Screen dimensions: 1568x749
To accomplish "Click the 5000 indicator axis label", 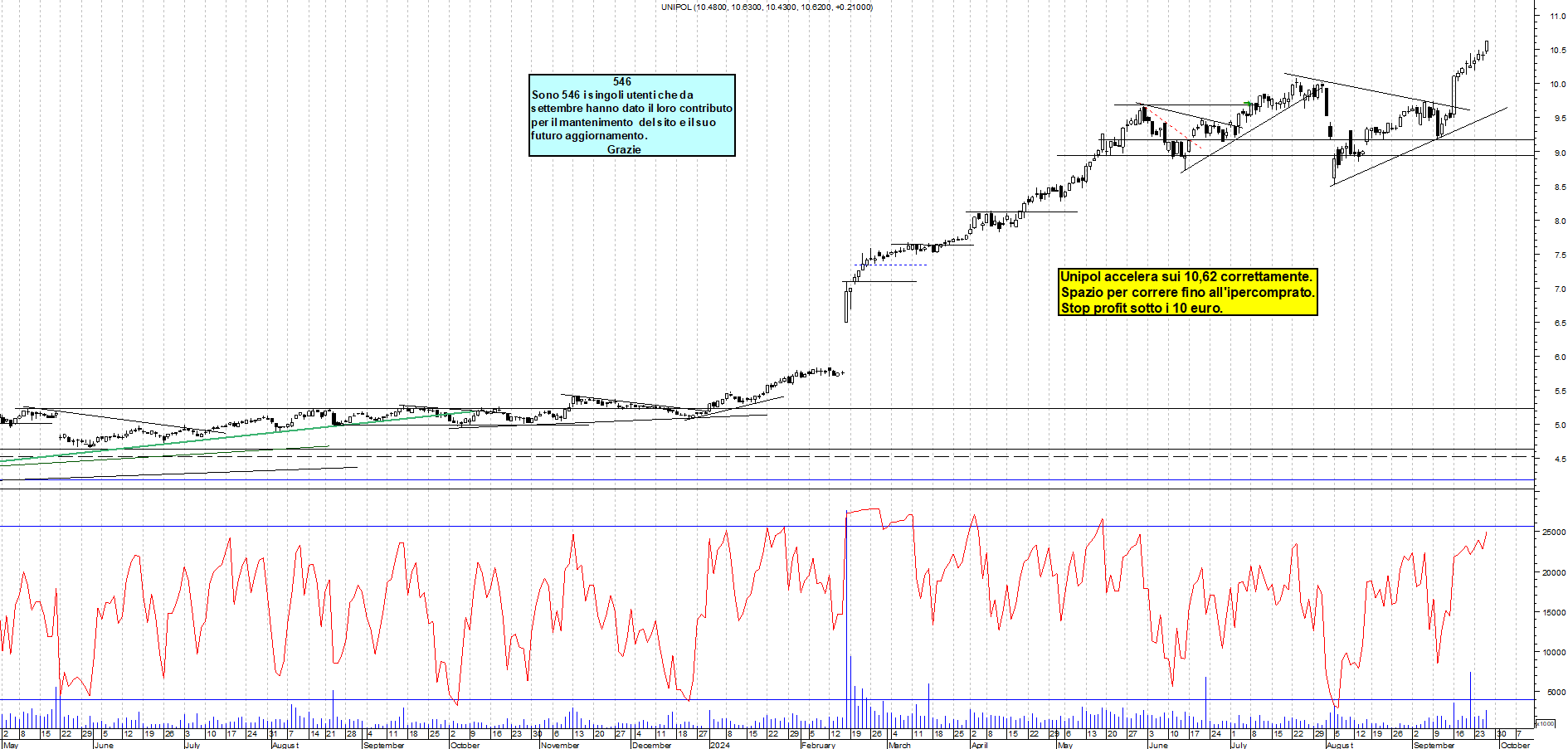I will 1556,693.
